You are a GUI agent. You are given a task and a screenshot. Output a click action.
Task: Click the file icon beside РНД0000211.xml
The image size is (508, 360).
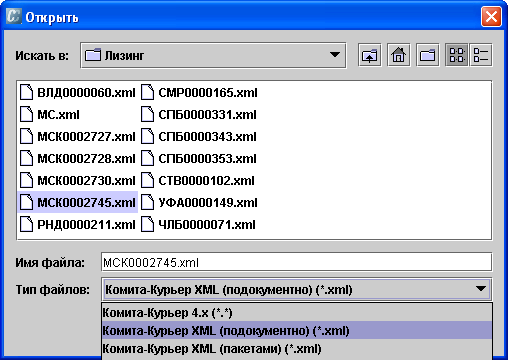coord(27,224)
